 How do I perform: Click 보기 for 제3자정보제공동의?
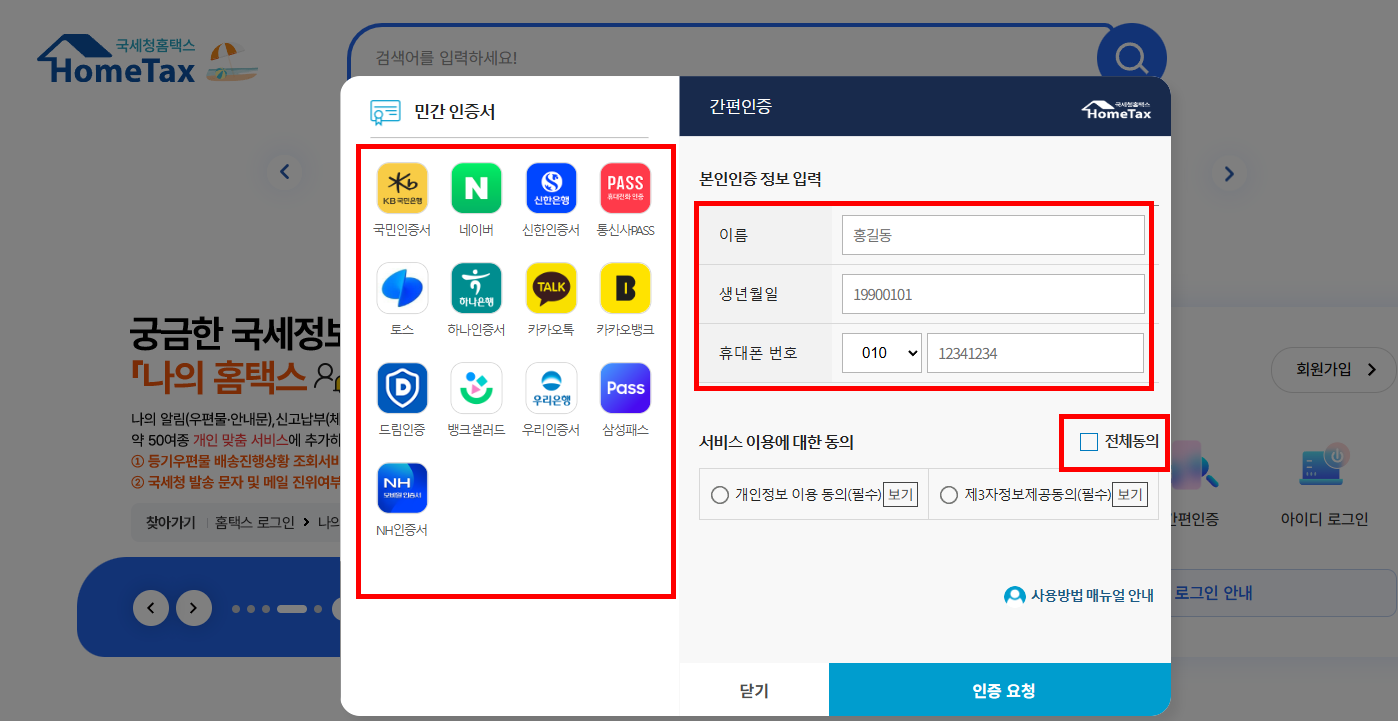[1130, 495]
